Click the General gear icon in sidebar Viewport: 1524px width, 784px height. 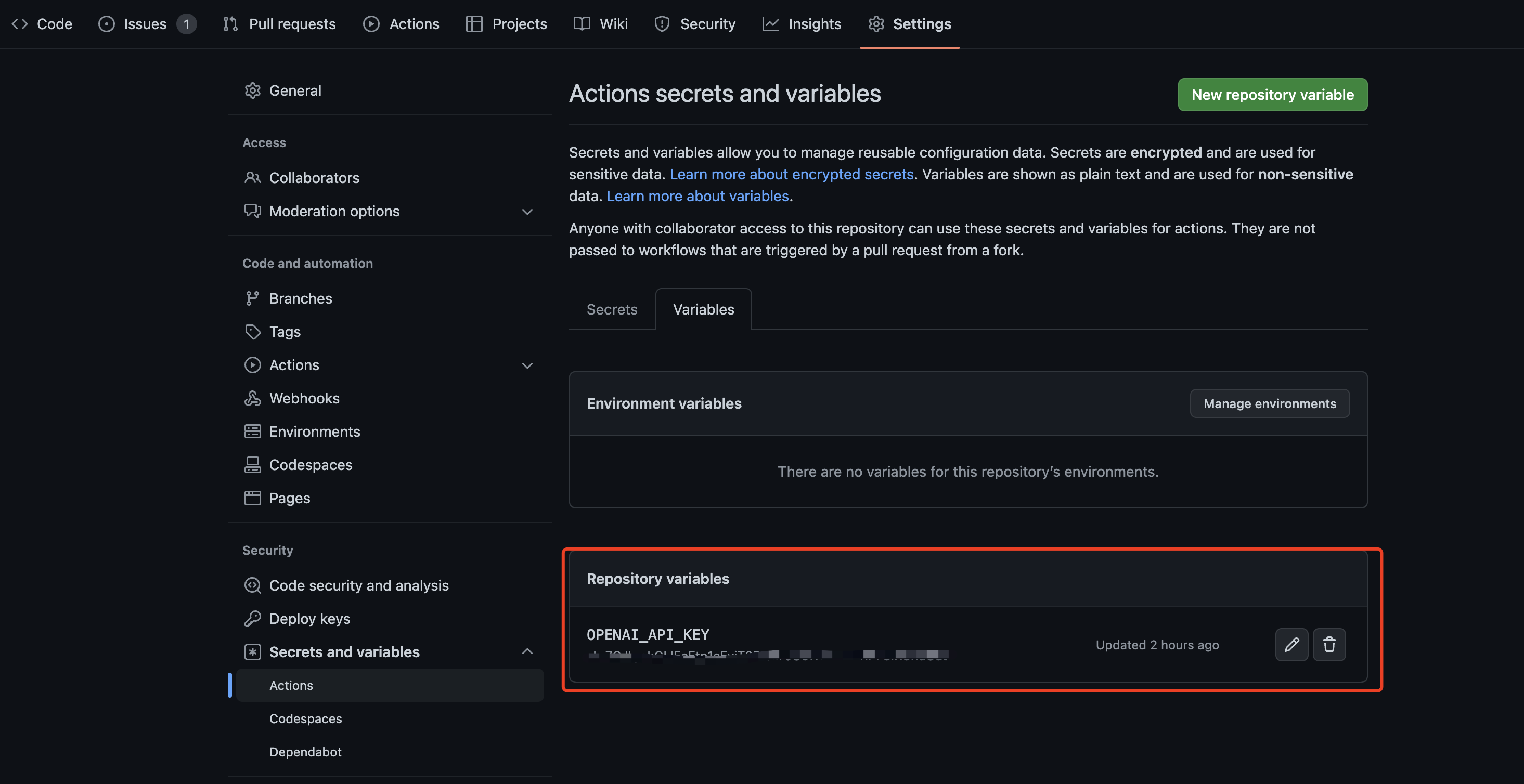[x=253, y=90]
